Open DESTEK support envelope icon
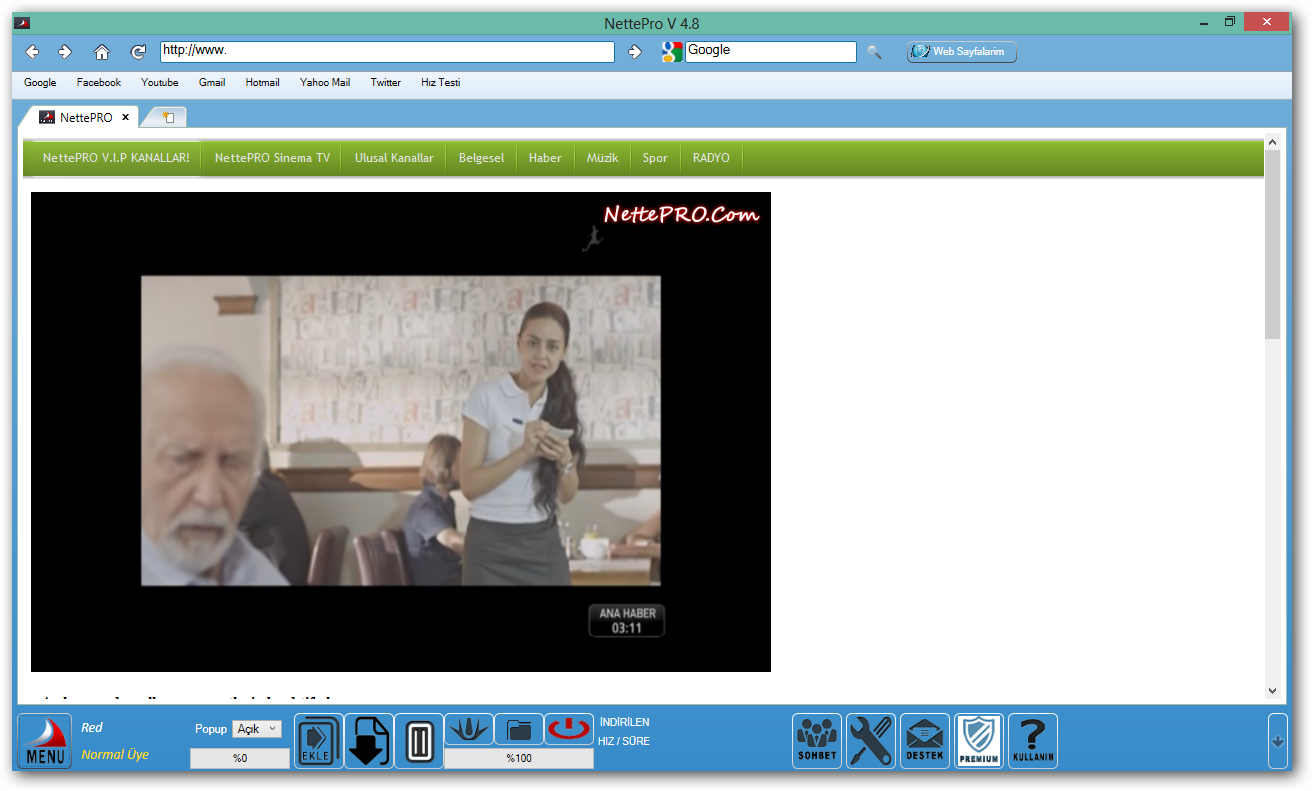The image size is (1312, 791). point(925,741)
